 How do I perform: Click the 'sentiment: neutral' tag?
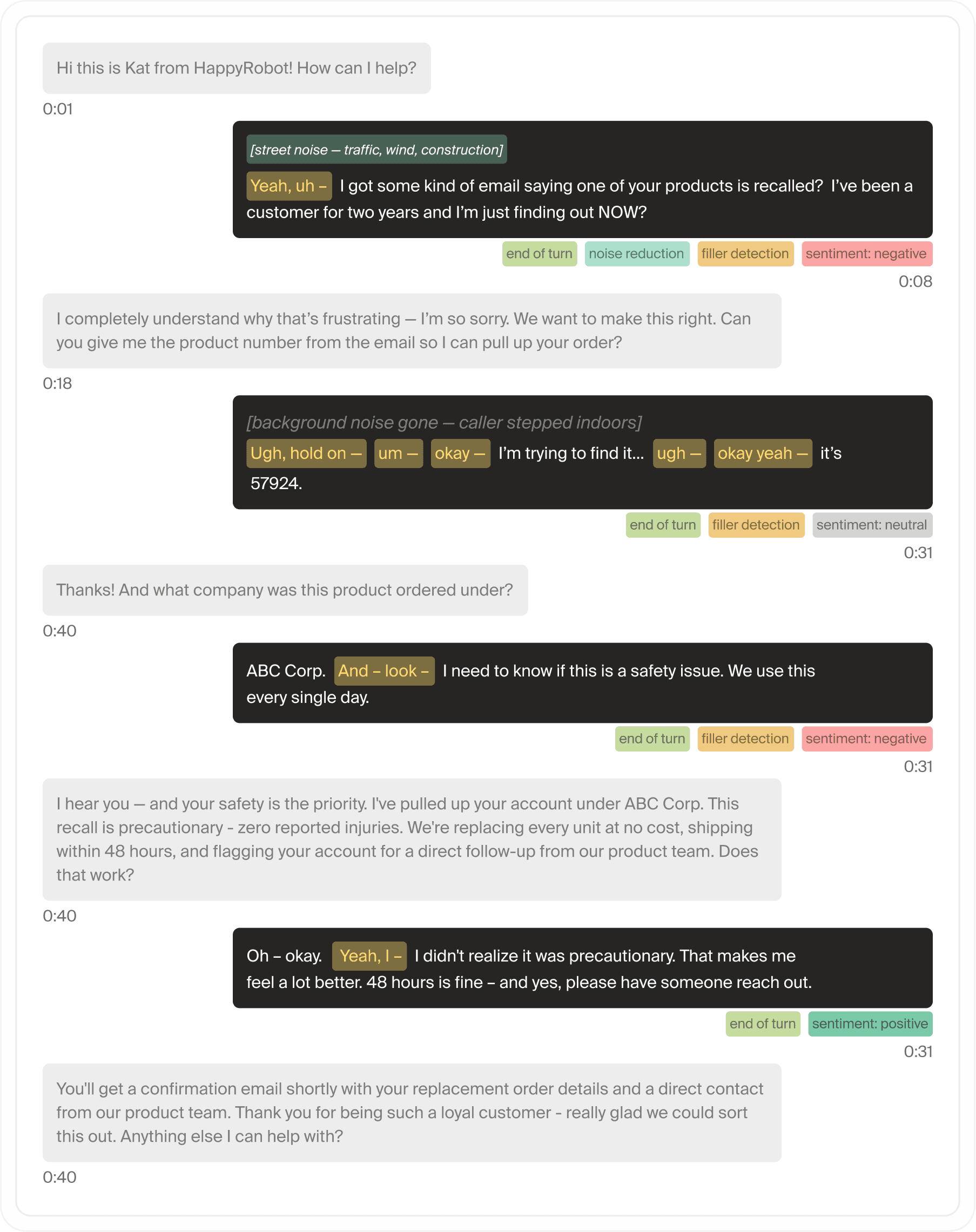tap(872, 525)
